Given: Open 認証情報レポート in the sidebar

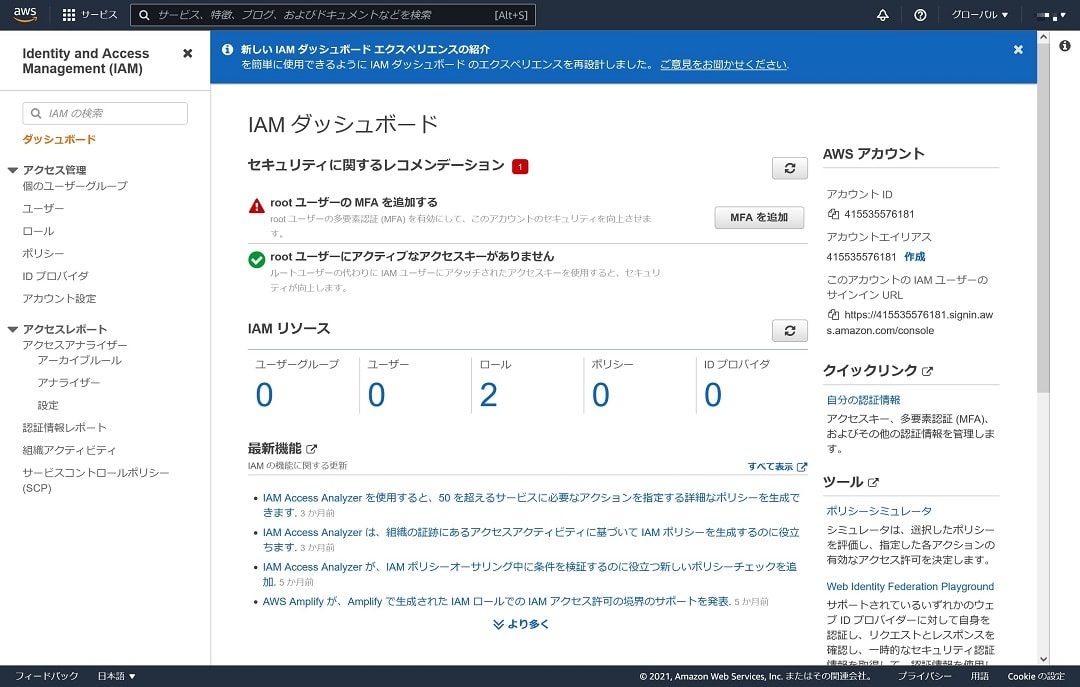Looking at the screenshot, I should (64, 427).
